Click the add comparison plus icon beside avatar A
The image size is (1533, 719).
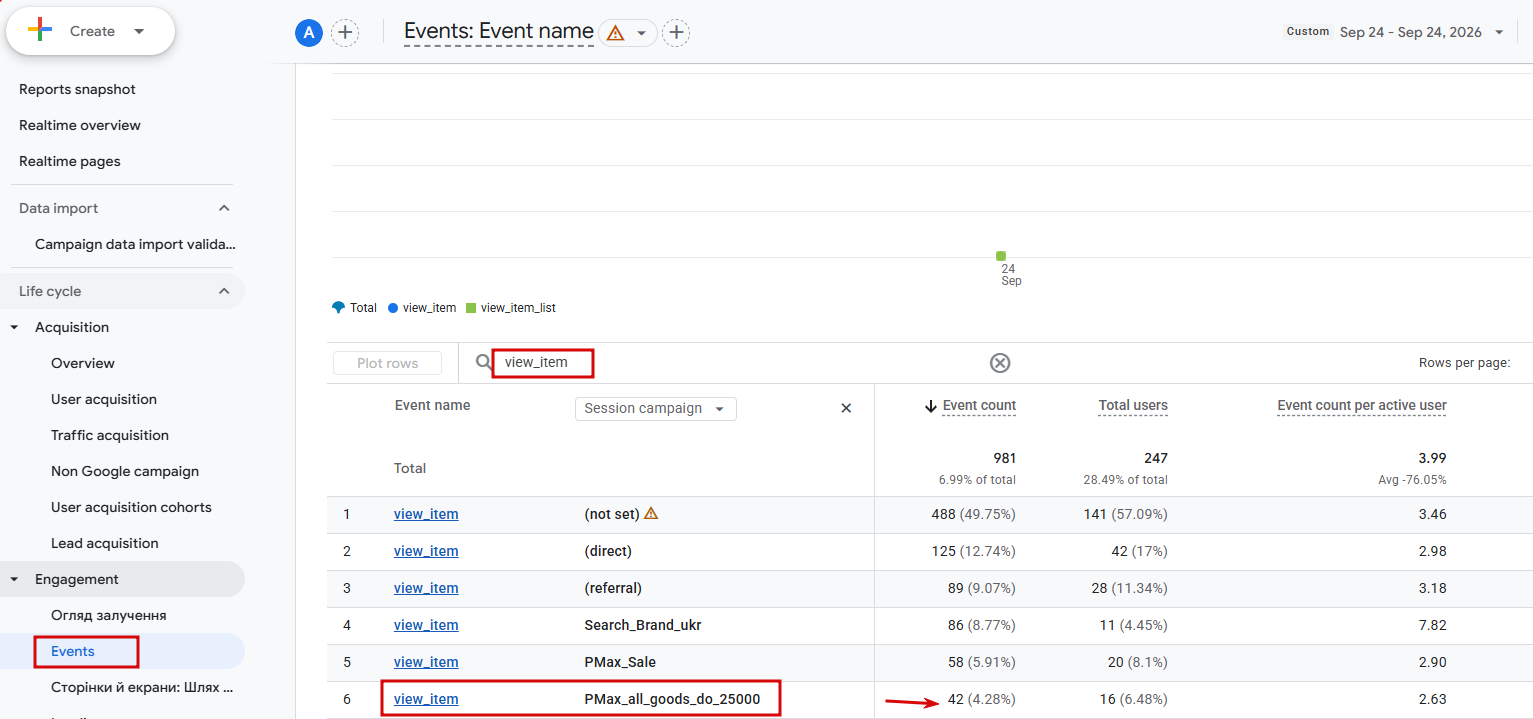point(345,33)
